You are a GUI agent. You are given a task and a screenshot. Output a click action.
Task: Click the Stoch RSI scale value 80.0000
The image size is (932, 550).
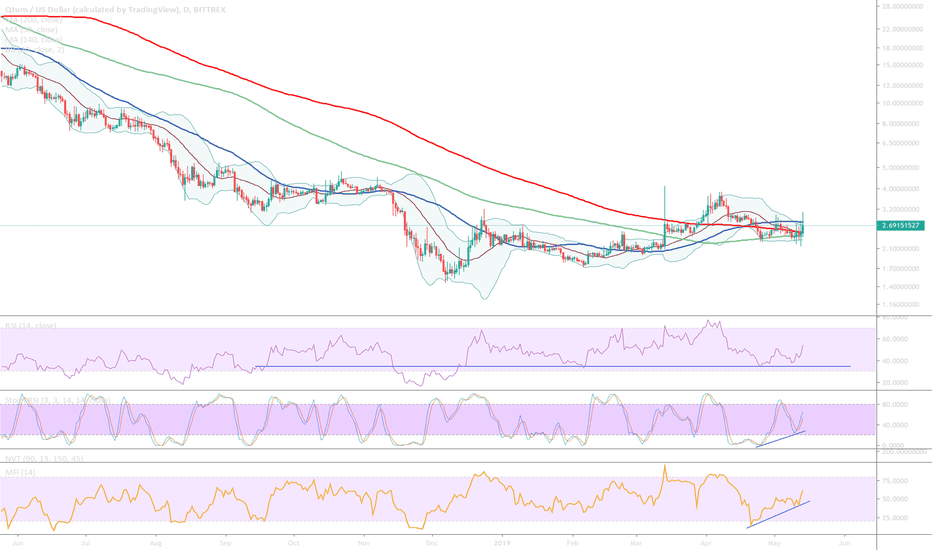[x=895, y=404]
